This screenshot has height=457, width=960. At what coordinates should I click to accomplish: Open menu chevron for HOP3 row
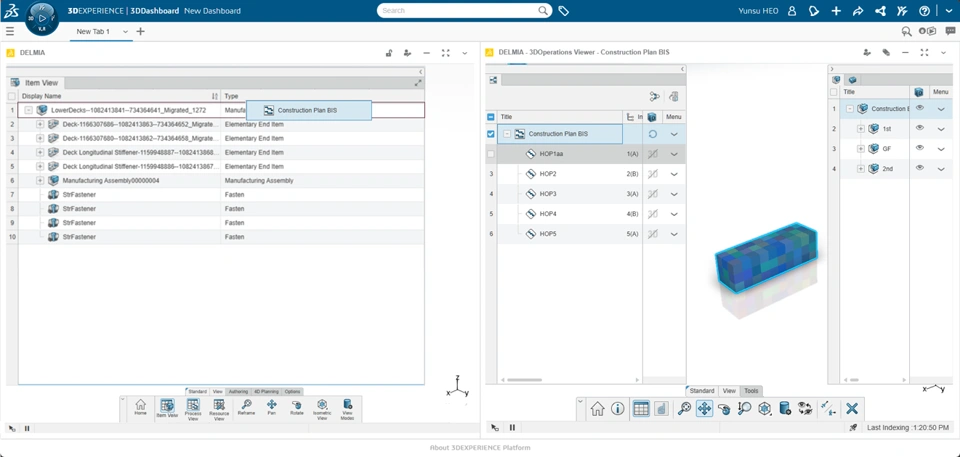(674, 194)
